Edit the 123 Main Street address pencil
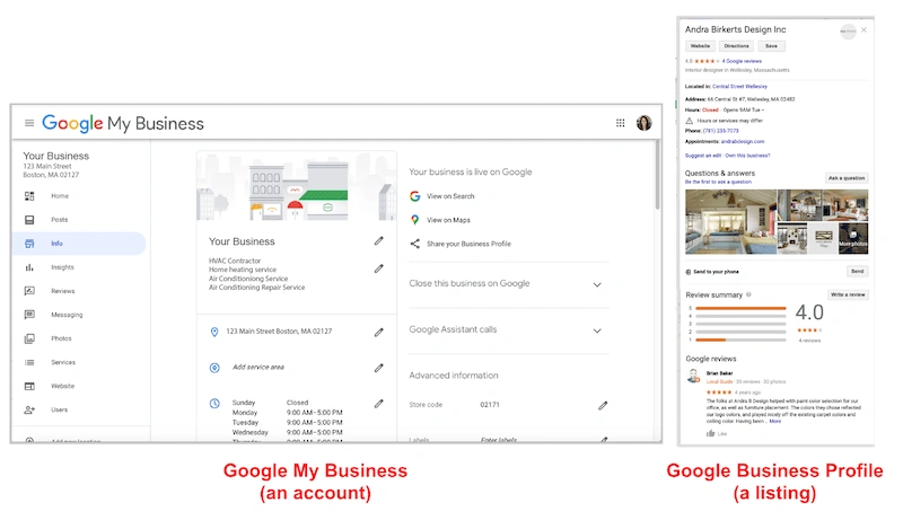Viewport: 904px width, 520px height. 379,332
